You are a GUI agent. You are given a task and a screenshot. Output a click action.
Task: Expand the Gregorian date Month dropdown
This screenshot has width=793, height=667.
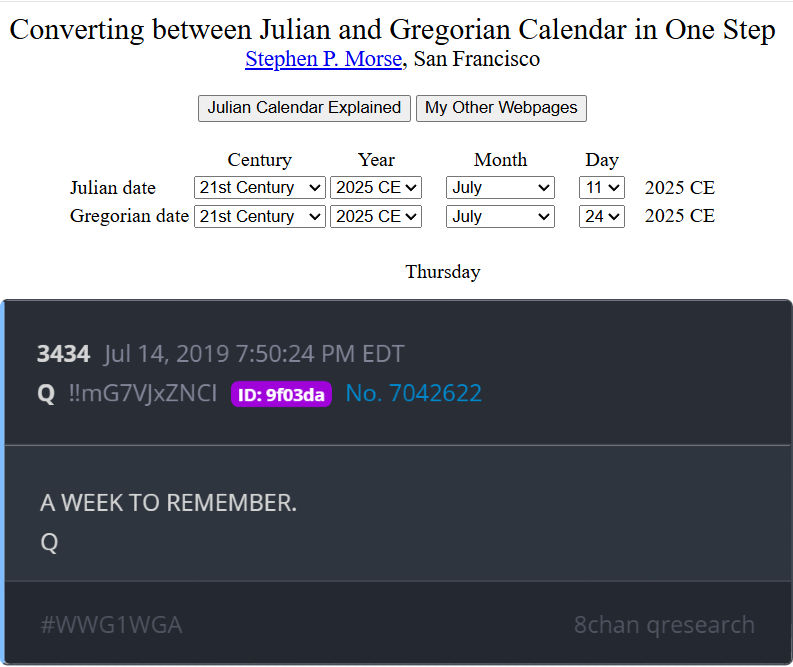500,216
